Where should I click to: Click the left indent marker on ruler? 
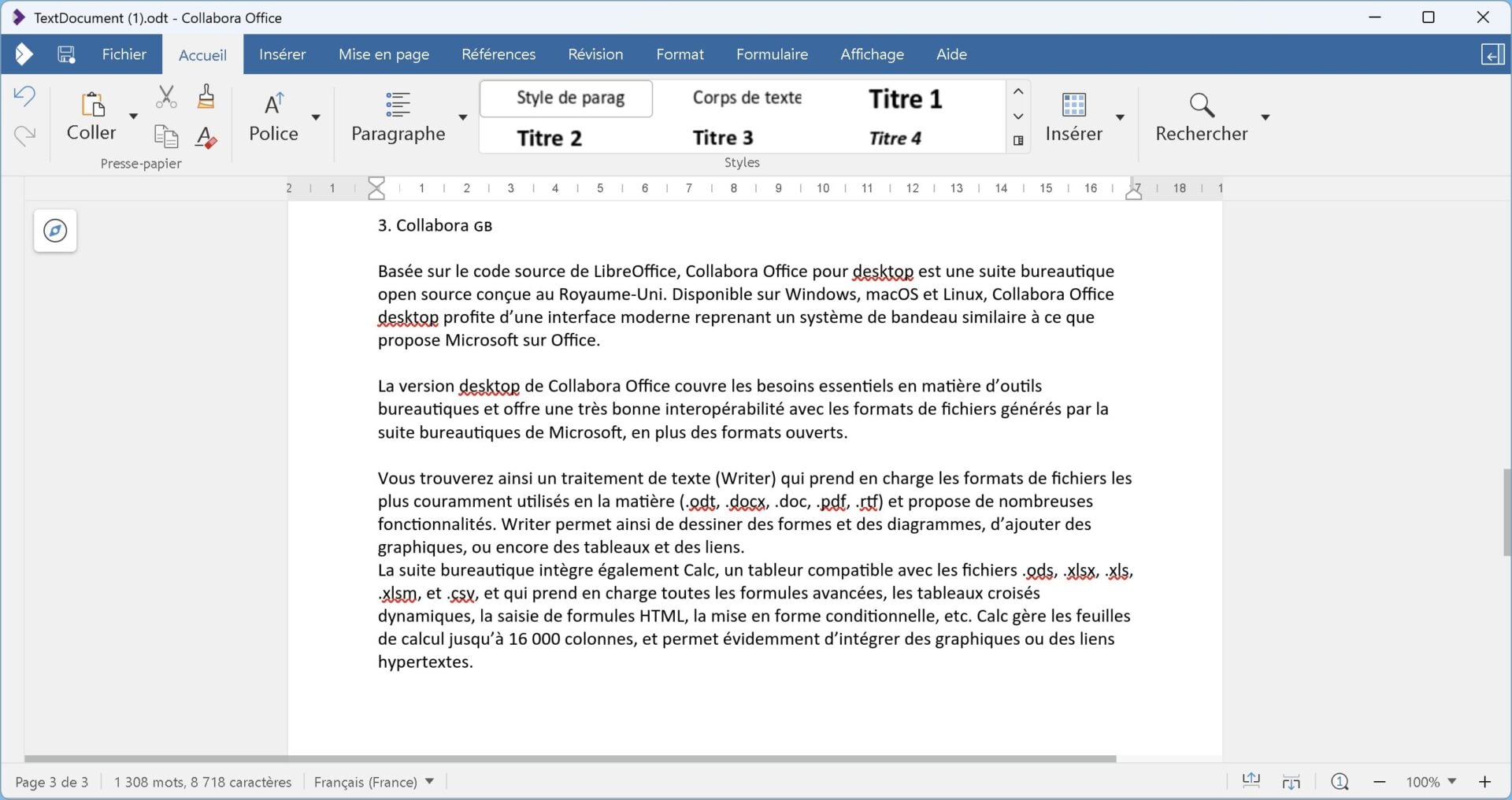(376, 188)
